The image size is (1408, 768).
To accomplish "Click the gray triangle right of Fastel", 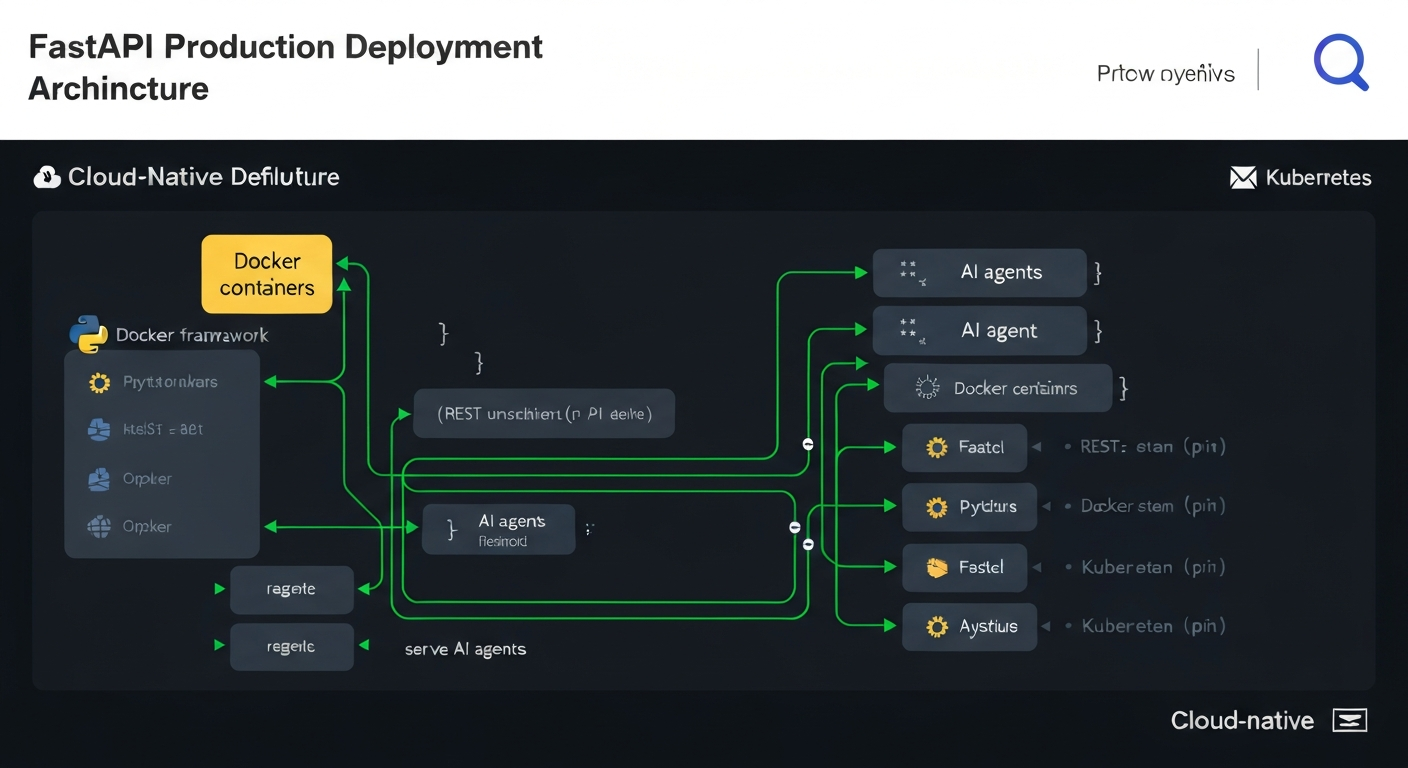I will (1037, 567).
